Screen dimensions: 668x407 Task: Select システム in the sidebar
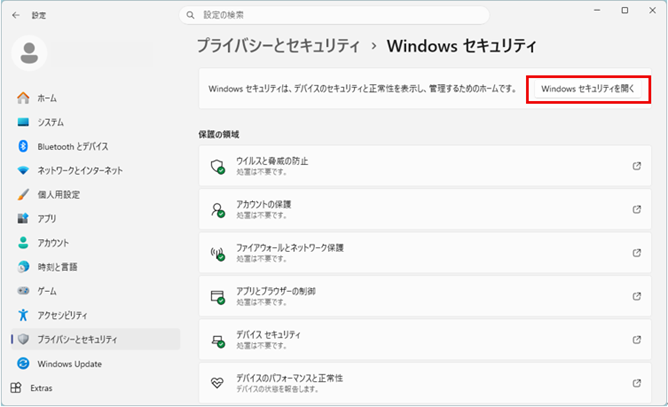coord(51,122)
